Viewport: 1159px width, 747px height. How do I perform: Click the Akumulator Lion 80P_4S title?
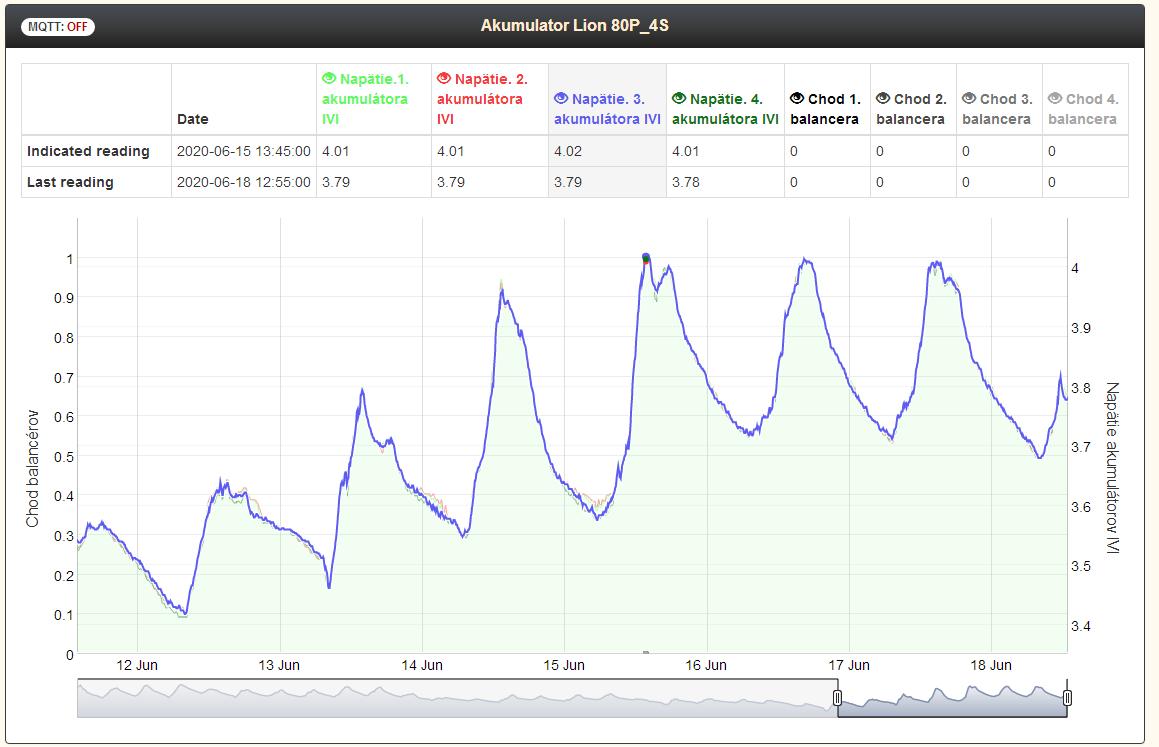point(574,25)
